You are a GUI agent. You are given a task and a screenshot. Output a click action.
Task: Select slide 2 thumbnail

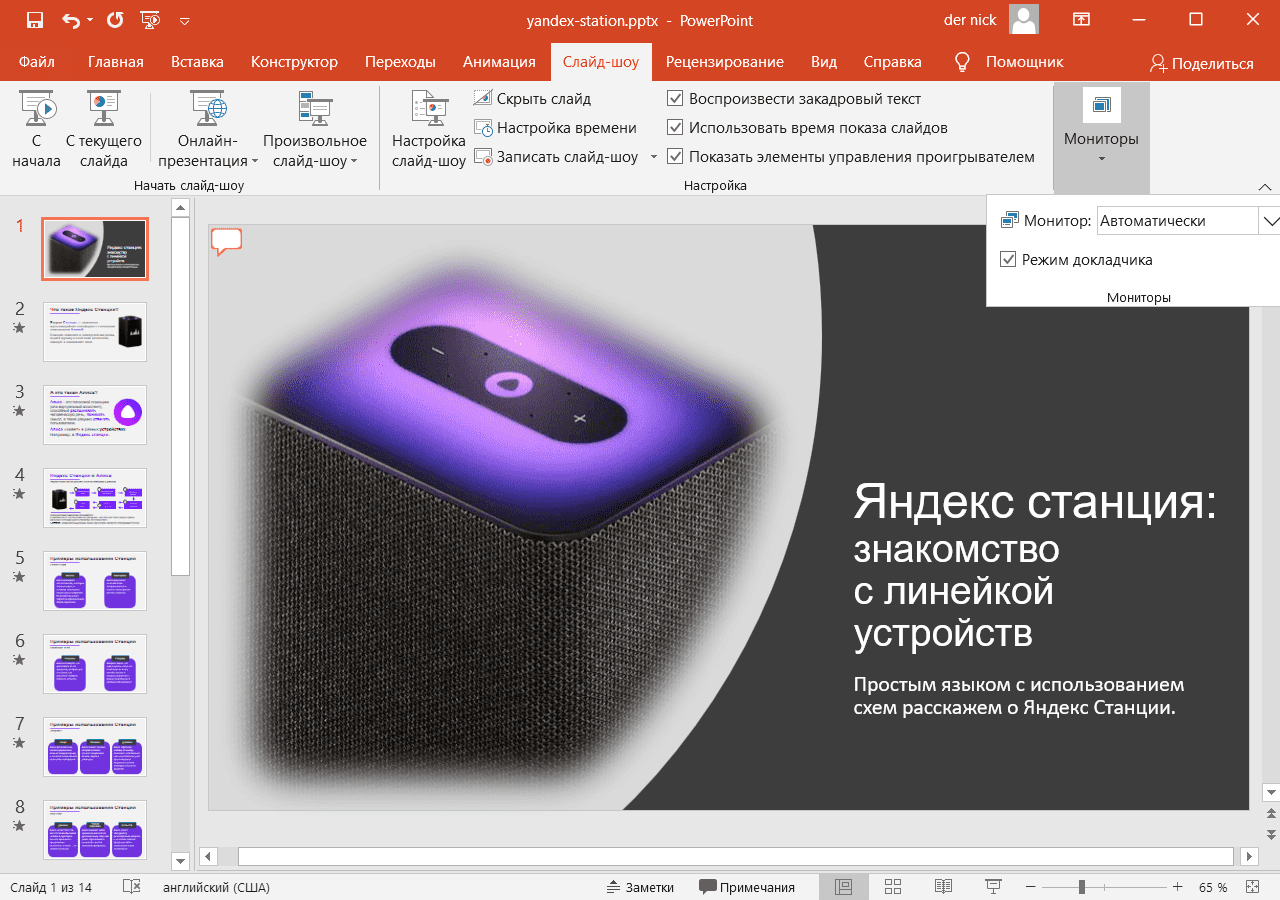[x=95, y=332]
